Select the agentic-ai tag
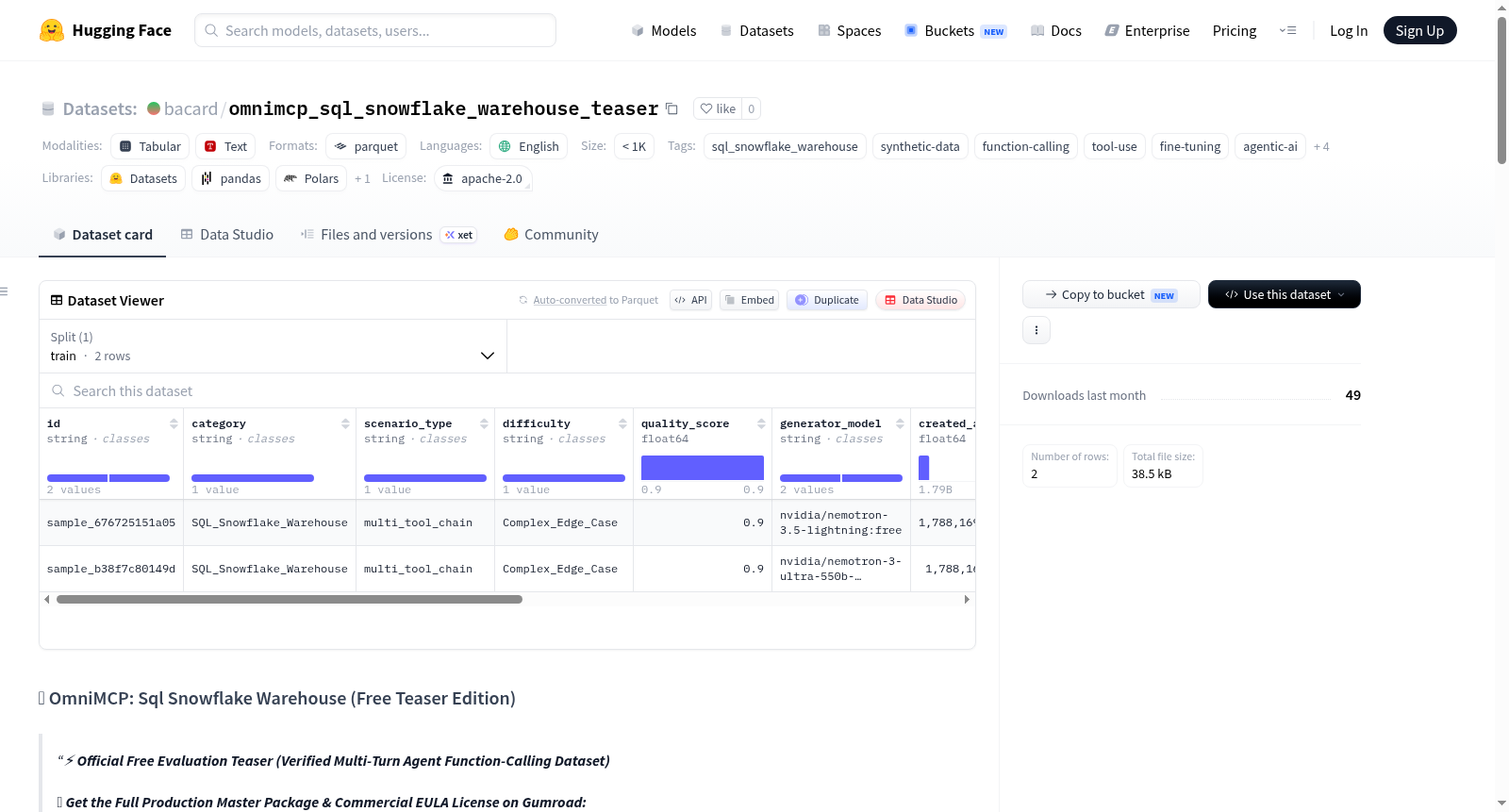Screen dimensions: 1509x812 (x=1269, y=146)
